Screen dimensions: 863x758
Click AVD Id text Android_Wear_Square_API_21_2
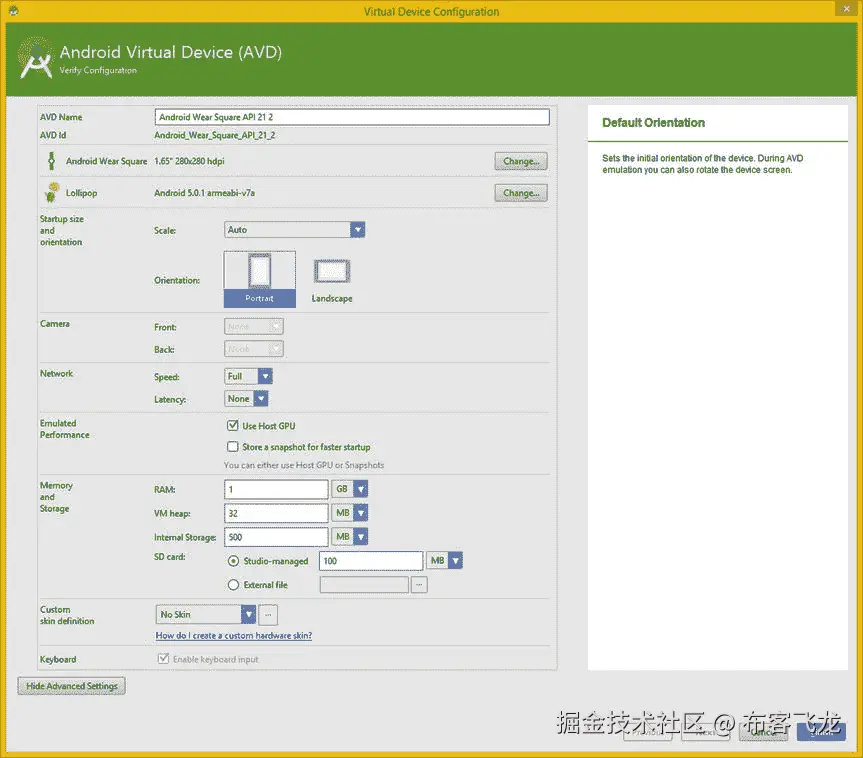215,135
